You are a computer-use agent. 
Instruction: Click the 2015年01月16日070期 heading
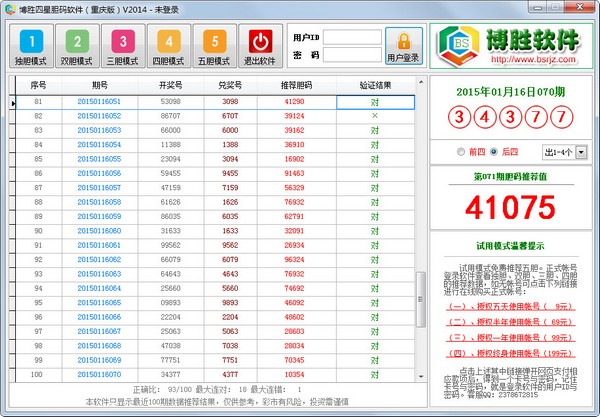pos(510,92)
